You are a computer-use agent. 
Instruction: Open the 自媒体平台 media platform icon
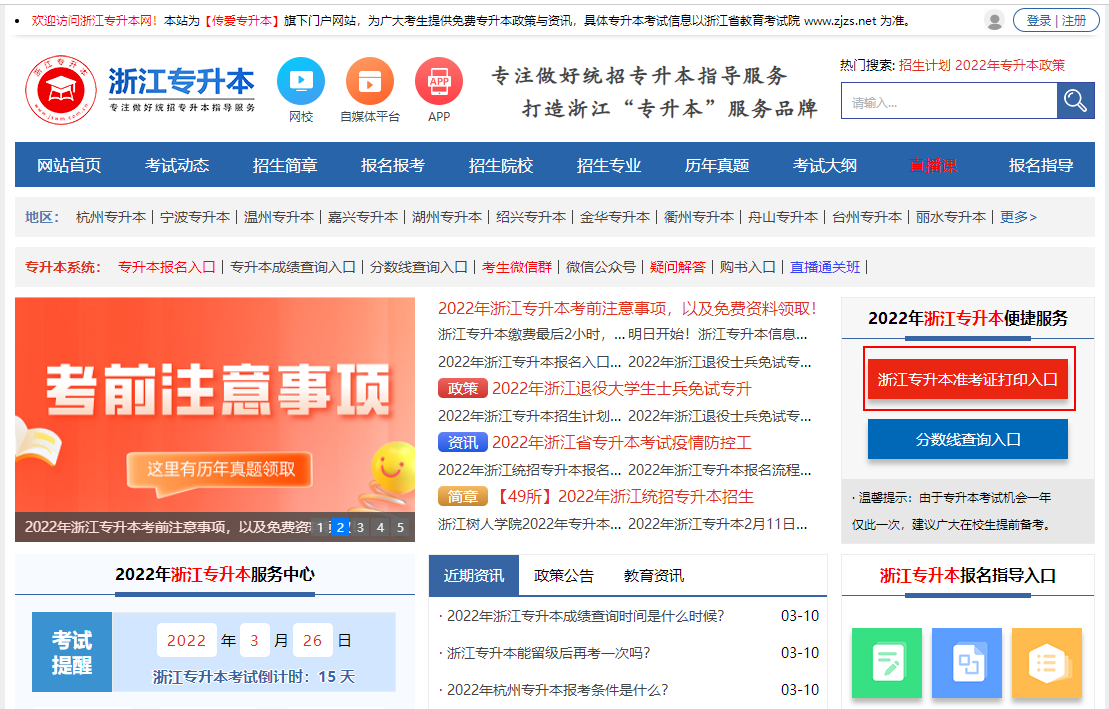click(x=370, y=83)
